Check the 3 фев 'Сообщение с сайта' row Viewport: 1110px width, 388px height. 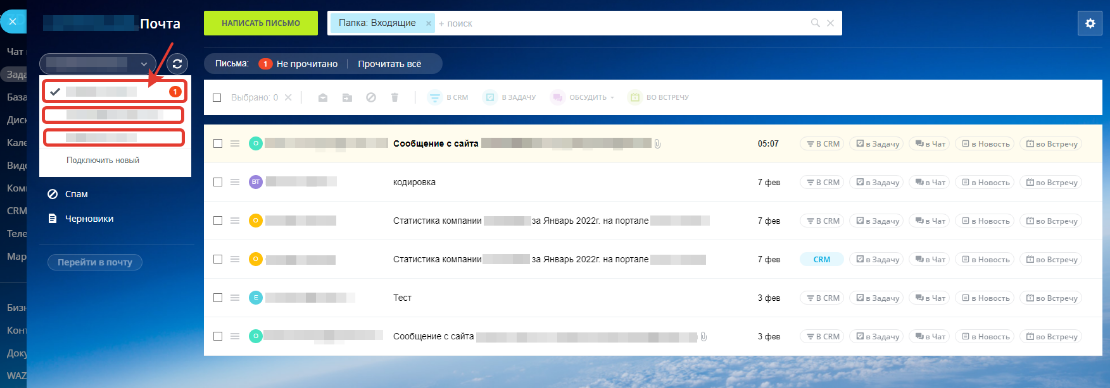(x=217, y=336)
